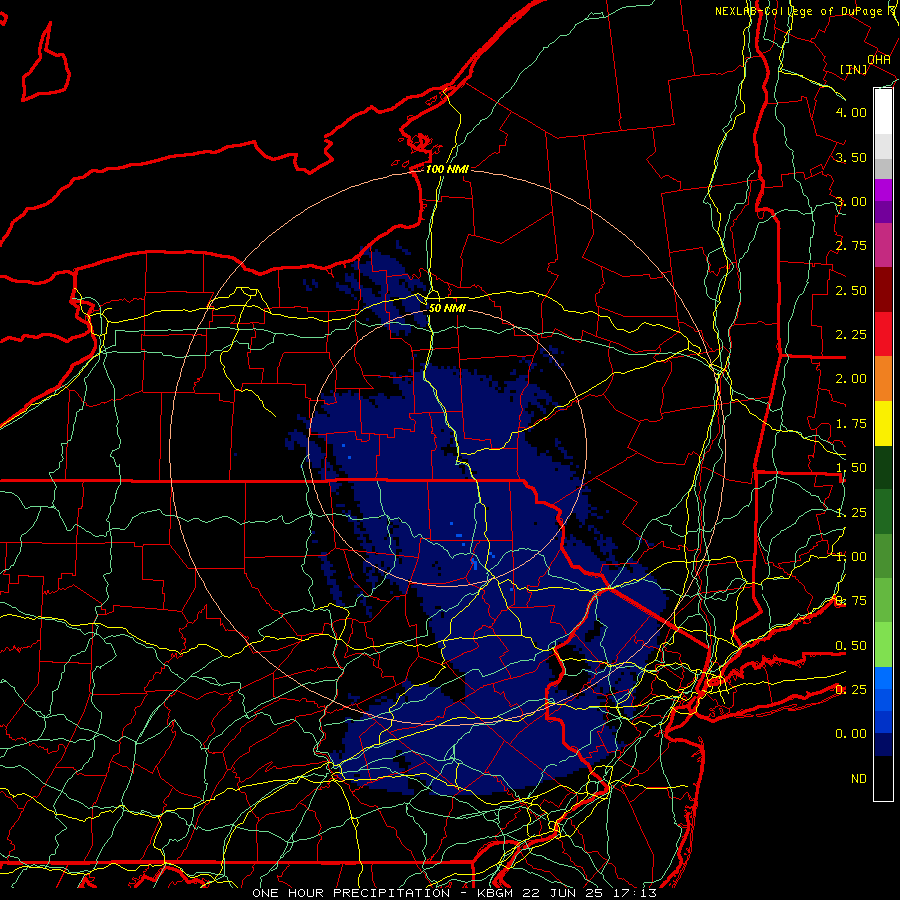This screenshot has height=900, width=900.
Task: Click the ND legend label
Action: (x=859, y=779)
